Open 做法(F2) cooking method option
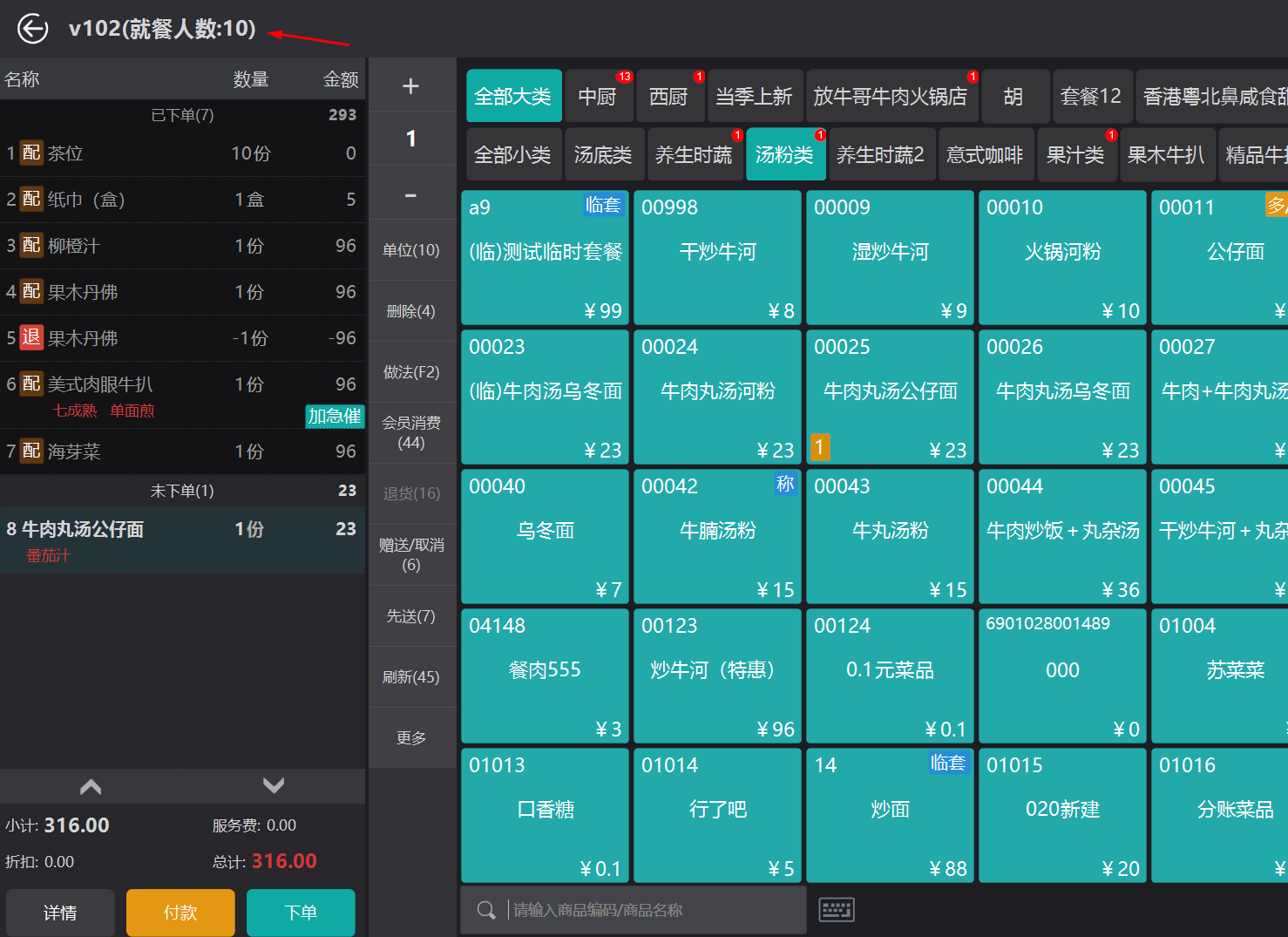This screenshot has width=1288, height=937. coord(411,372)
